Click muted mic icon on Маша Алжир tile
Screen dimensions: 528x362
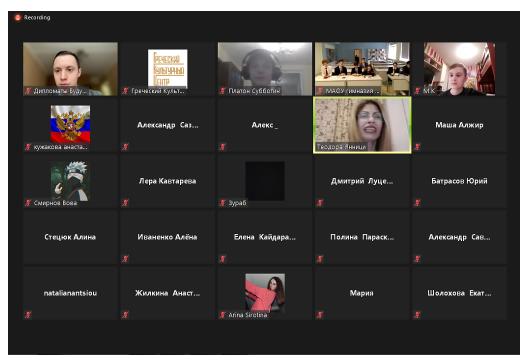417,147
